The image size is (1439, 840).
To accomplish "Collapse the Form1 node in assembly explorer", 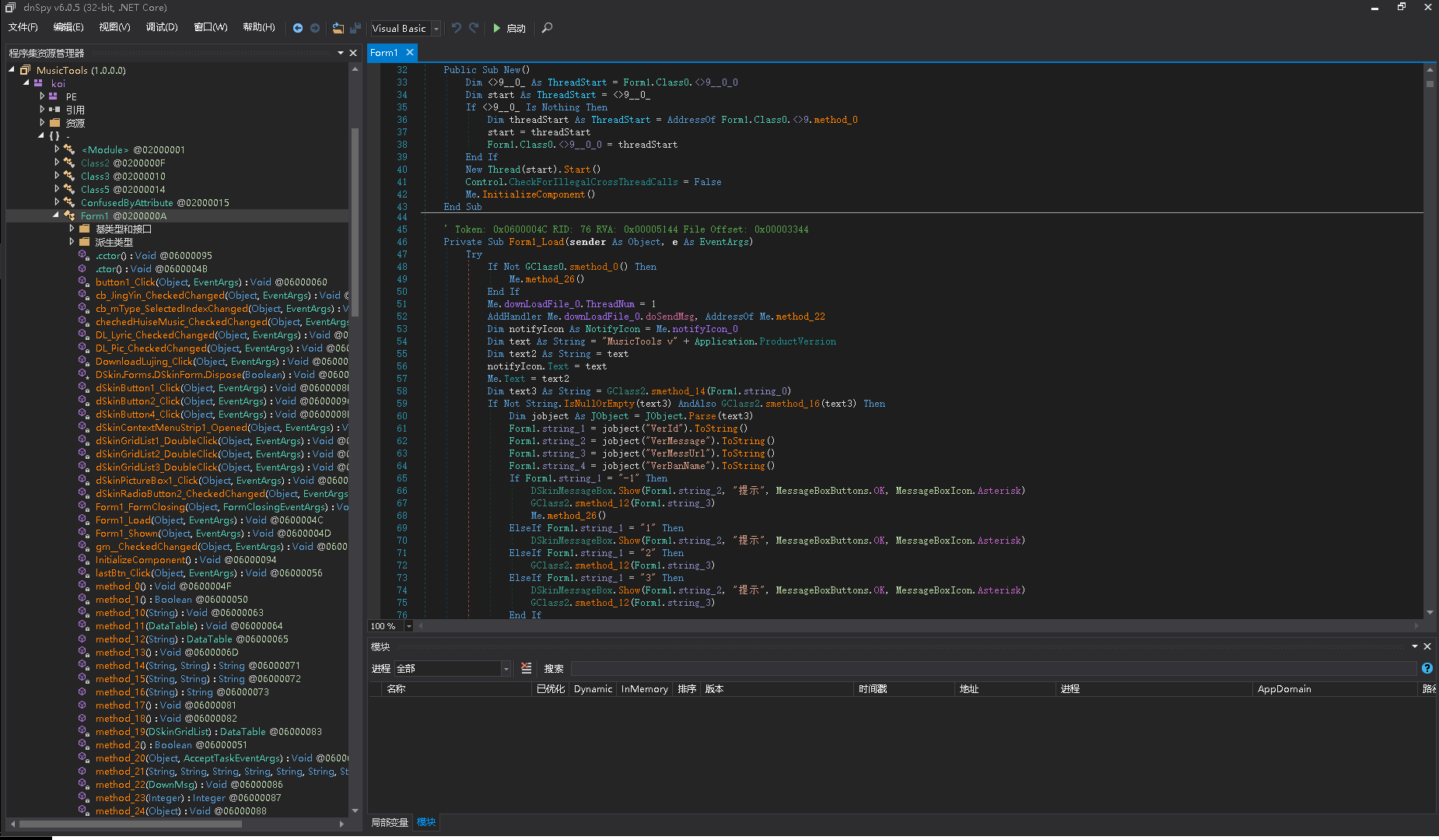I will [x=57, y=215].
